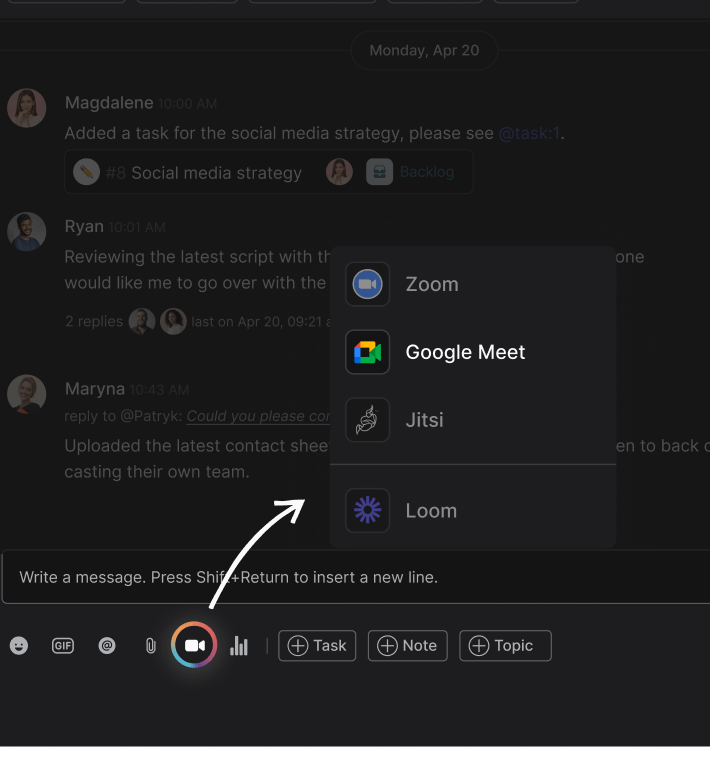Click the pencil icon on the task card
Viewport: 710px width, 763px height.
[x=87, y=172]
